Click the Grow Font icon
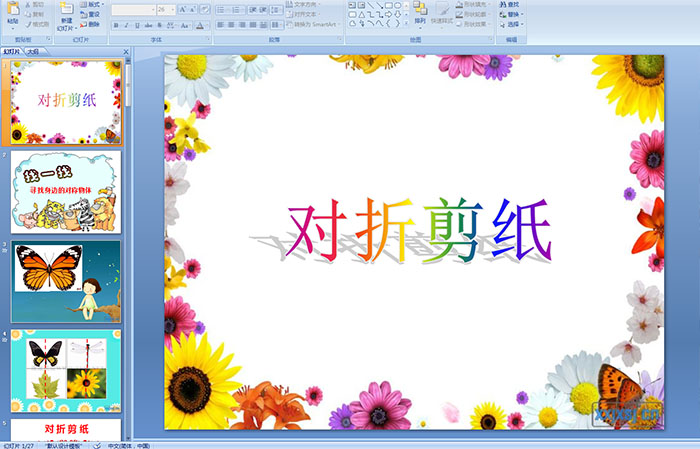Viewport: 700px width, 449px height. pos(183,9)
